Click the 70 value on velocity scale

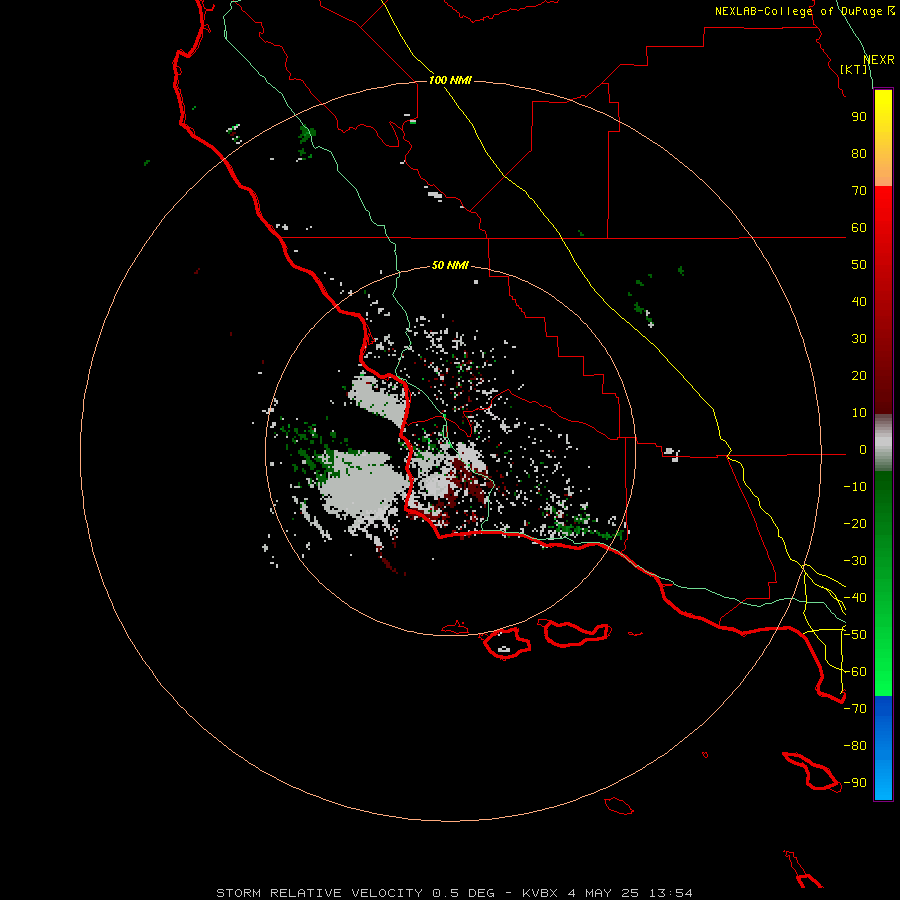(x=859, y=191)
